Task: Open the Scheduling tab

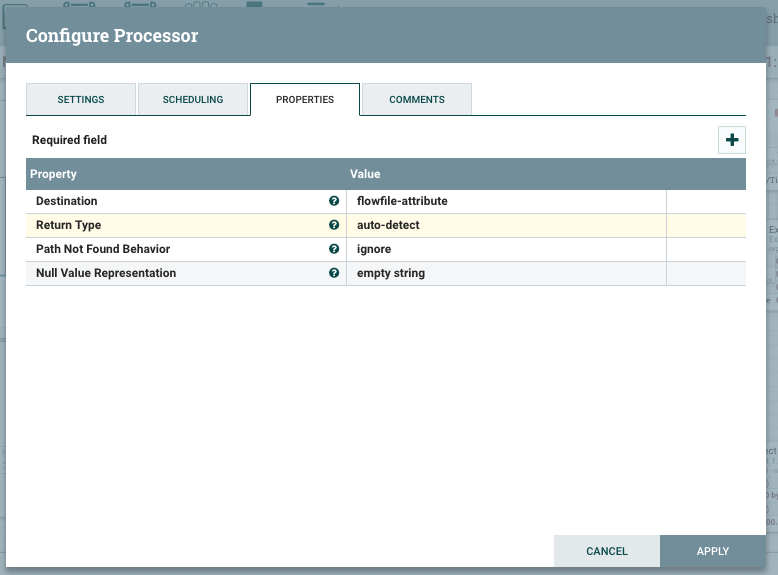Action: pyautogui.click(x=193, y=100)
